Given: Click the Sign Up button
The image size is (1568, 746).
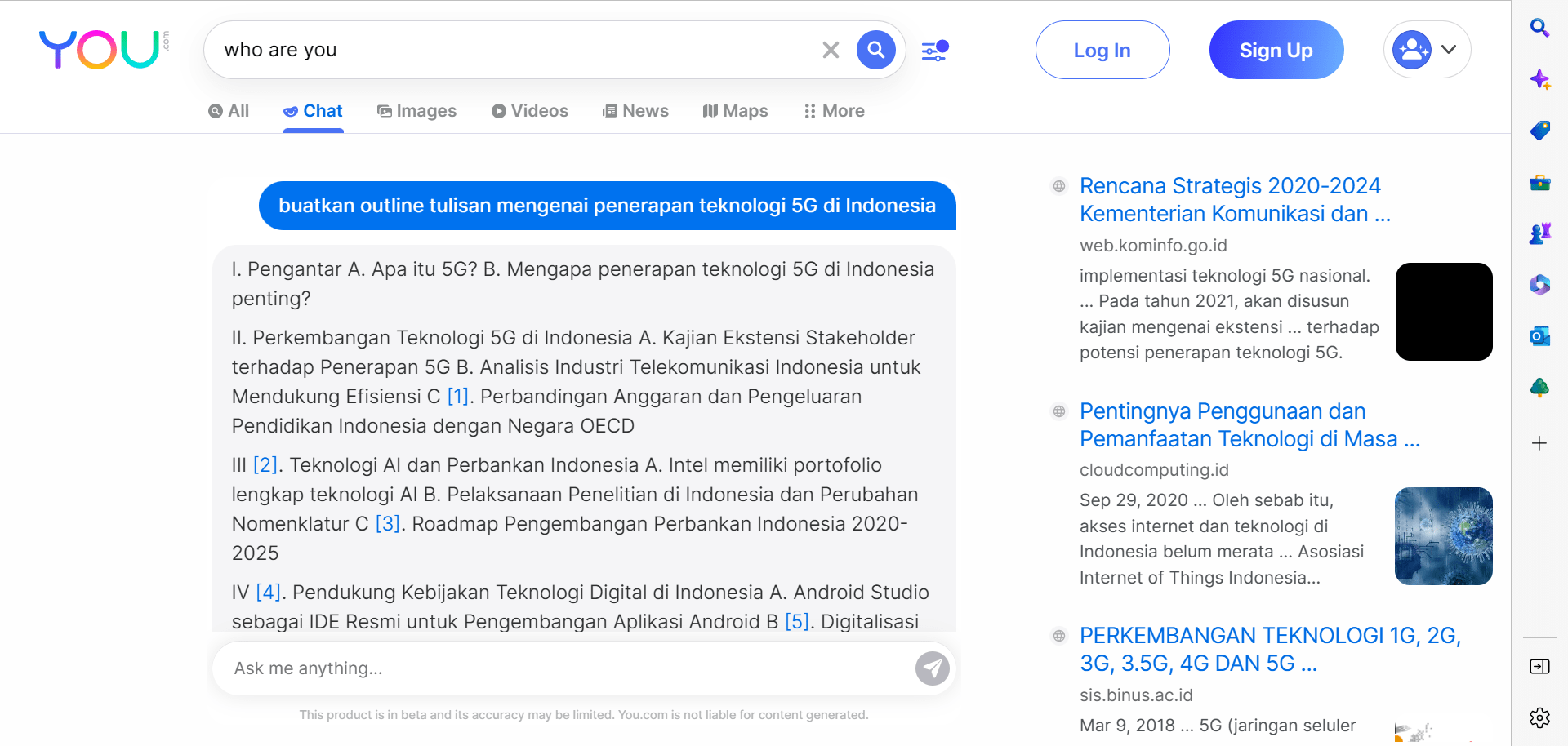Looking at the screenshot, I should (x=1276, y=50).
